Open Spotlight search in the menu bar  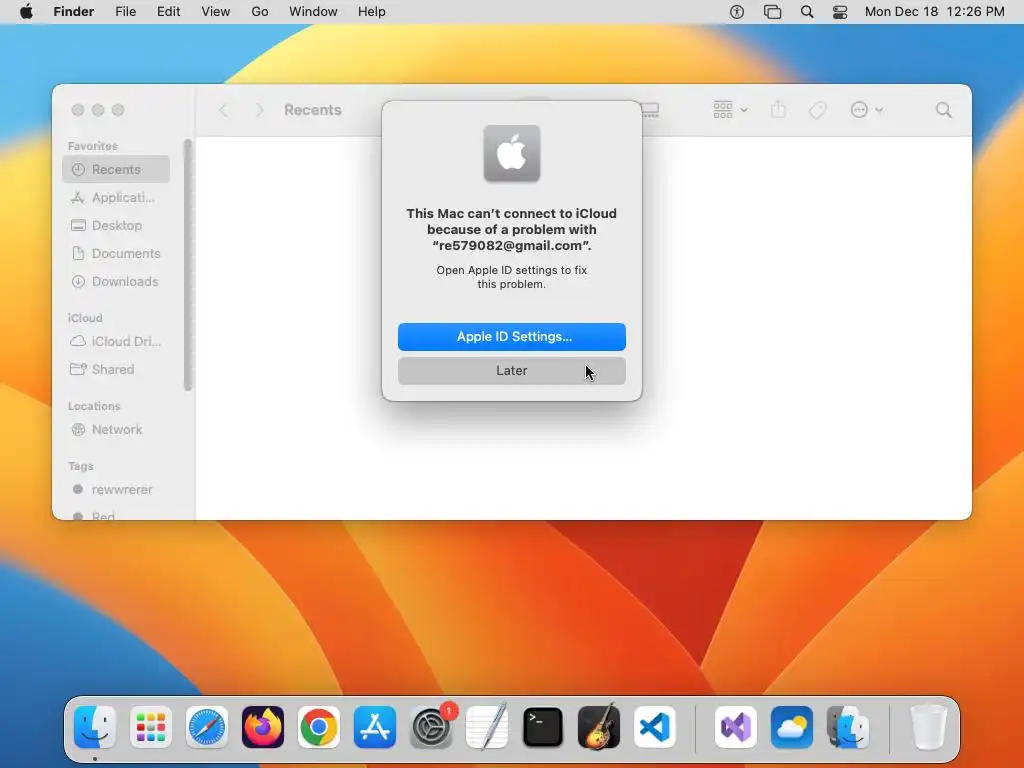point(807,12)
